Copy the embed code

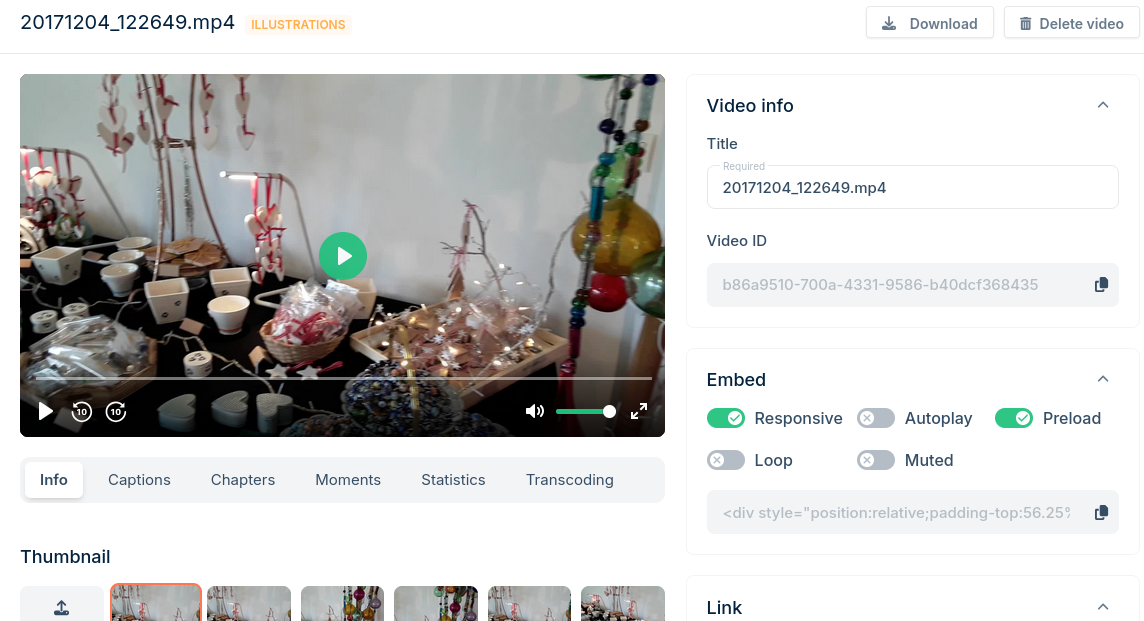[x=1102, y=512]
